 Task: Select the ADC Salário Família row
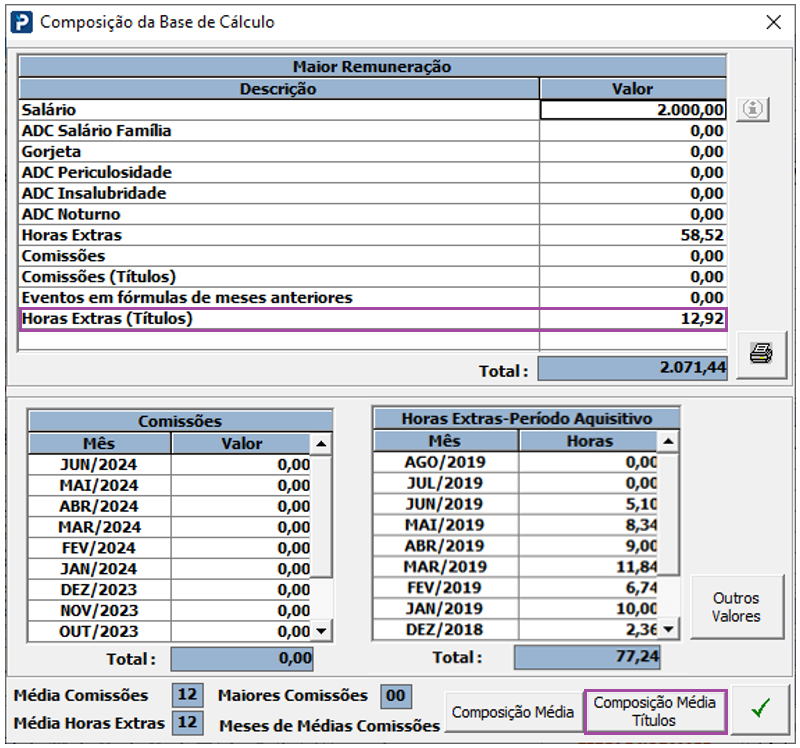click(373, 131)
